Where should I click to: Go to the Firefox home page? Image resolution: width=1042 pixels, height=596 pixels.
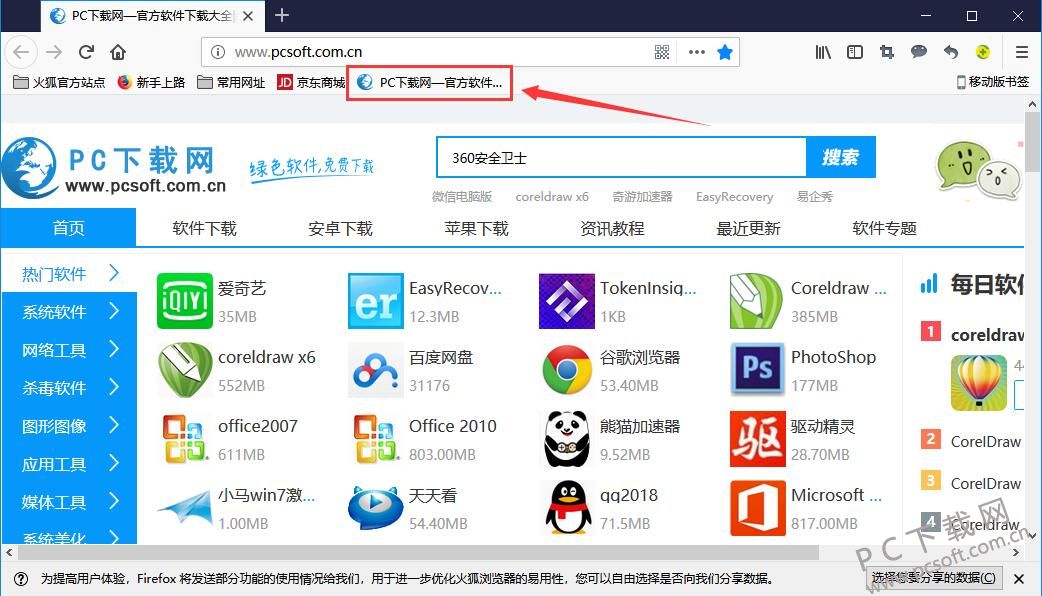tap(118, 52)
